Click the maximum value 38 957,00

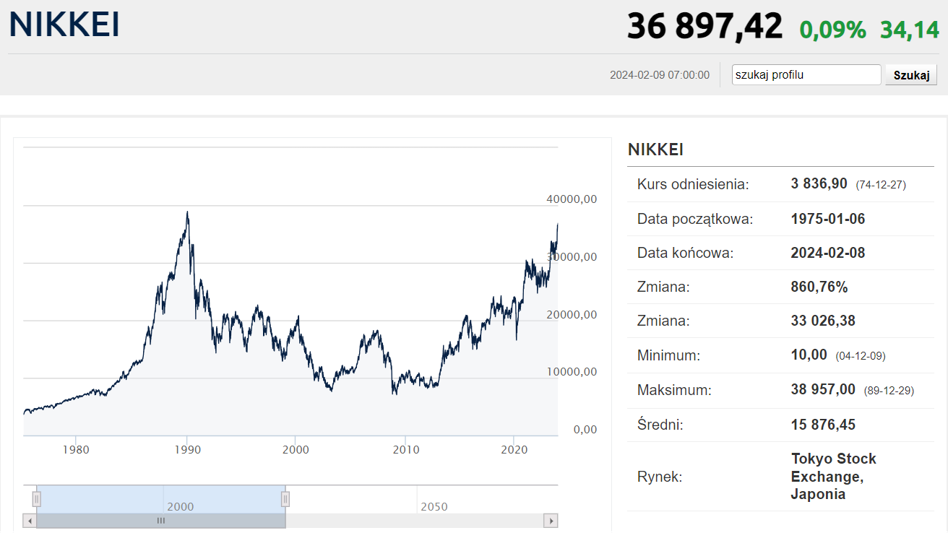pos(823,389)
